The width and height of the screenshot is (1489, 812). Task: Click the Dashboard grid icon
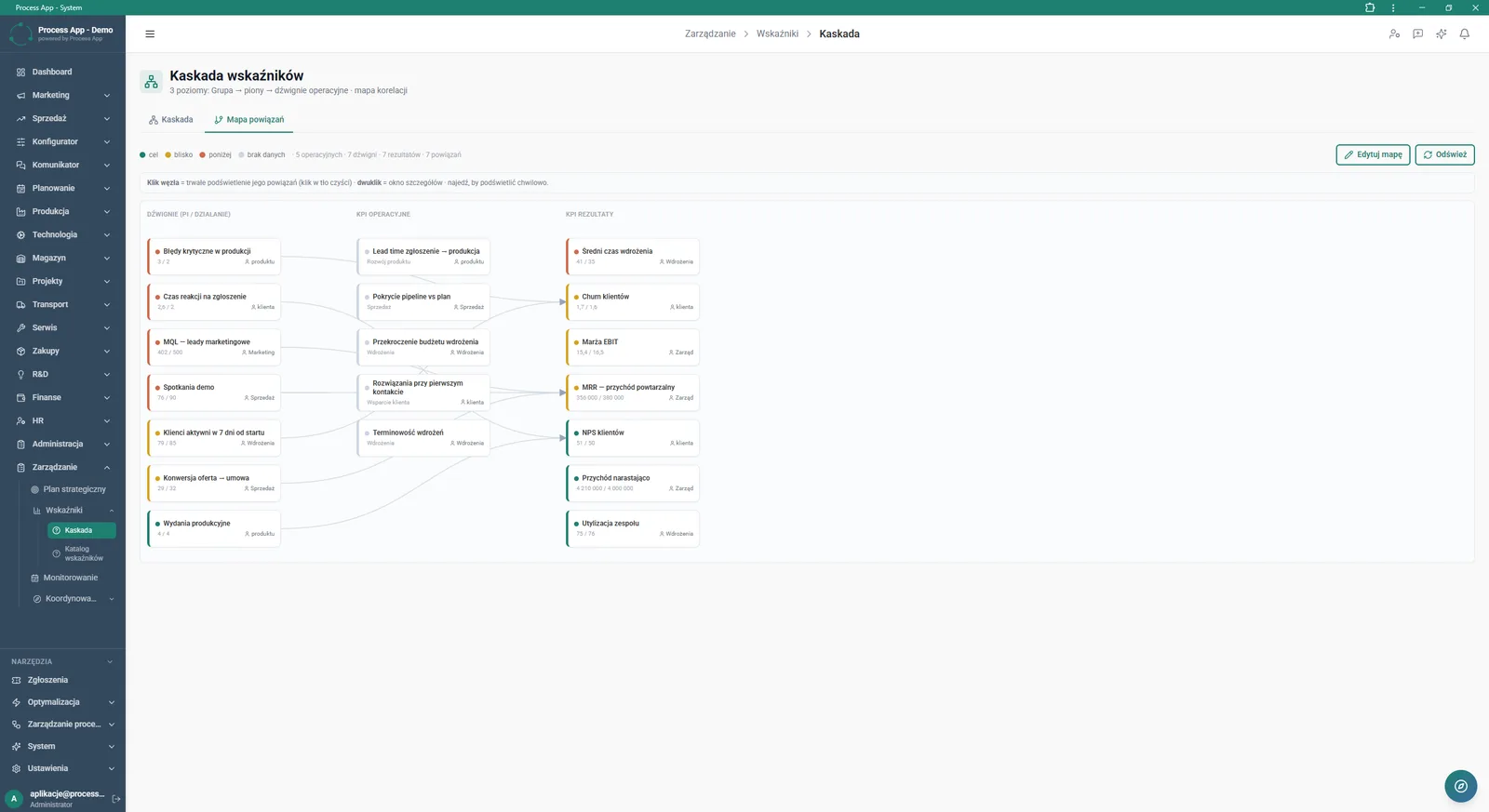[20, 72]
